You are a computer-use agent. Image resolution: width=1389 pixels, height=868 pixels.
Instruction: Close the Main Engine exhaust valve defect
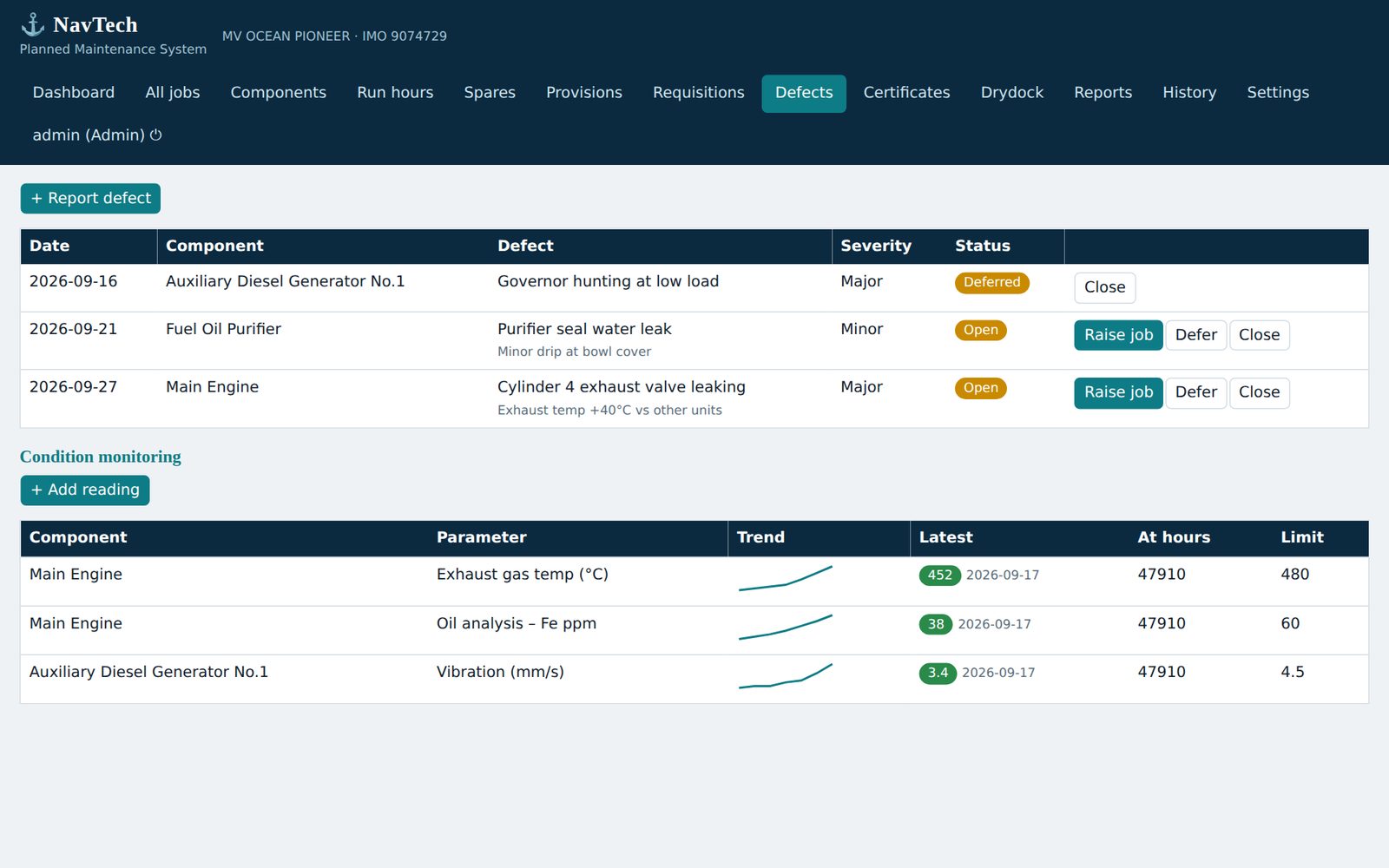[1260, 392]
